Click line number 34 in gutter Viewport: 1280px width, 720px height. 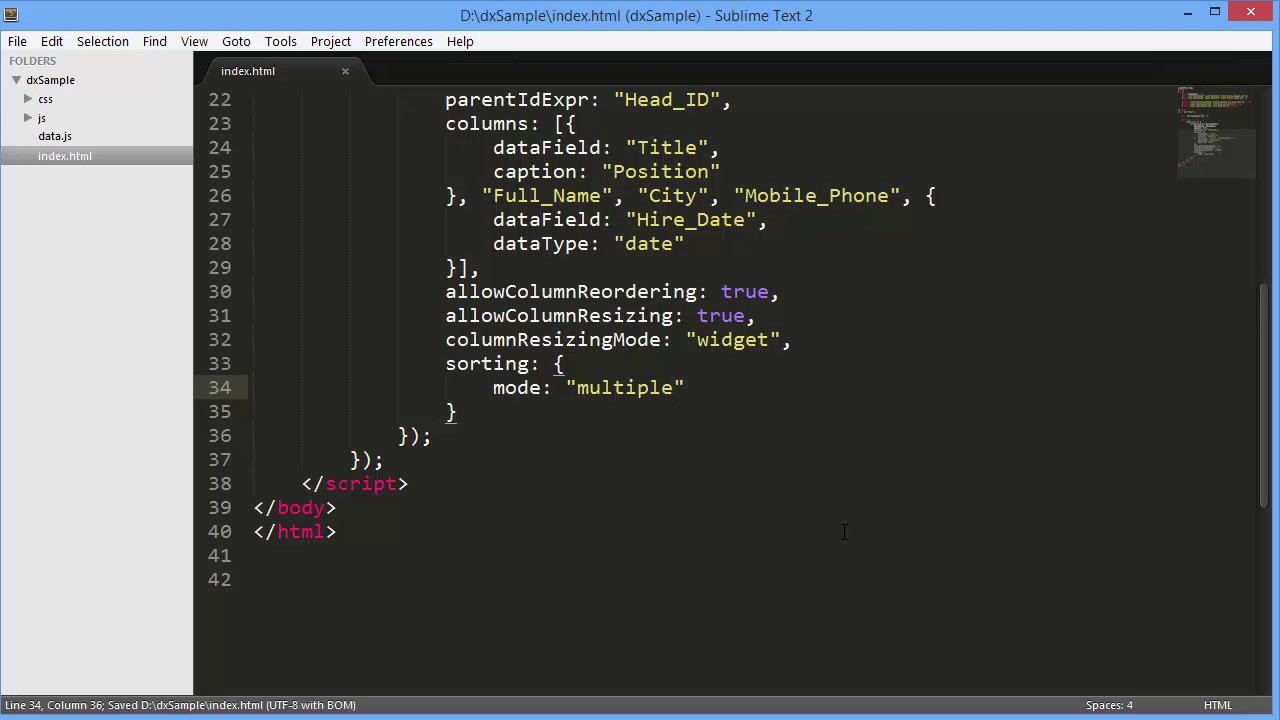point(219,388)
